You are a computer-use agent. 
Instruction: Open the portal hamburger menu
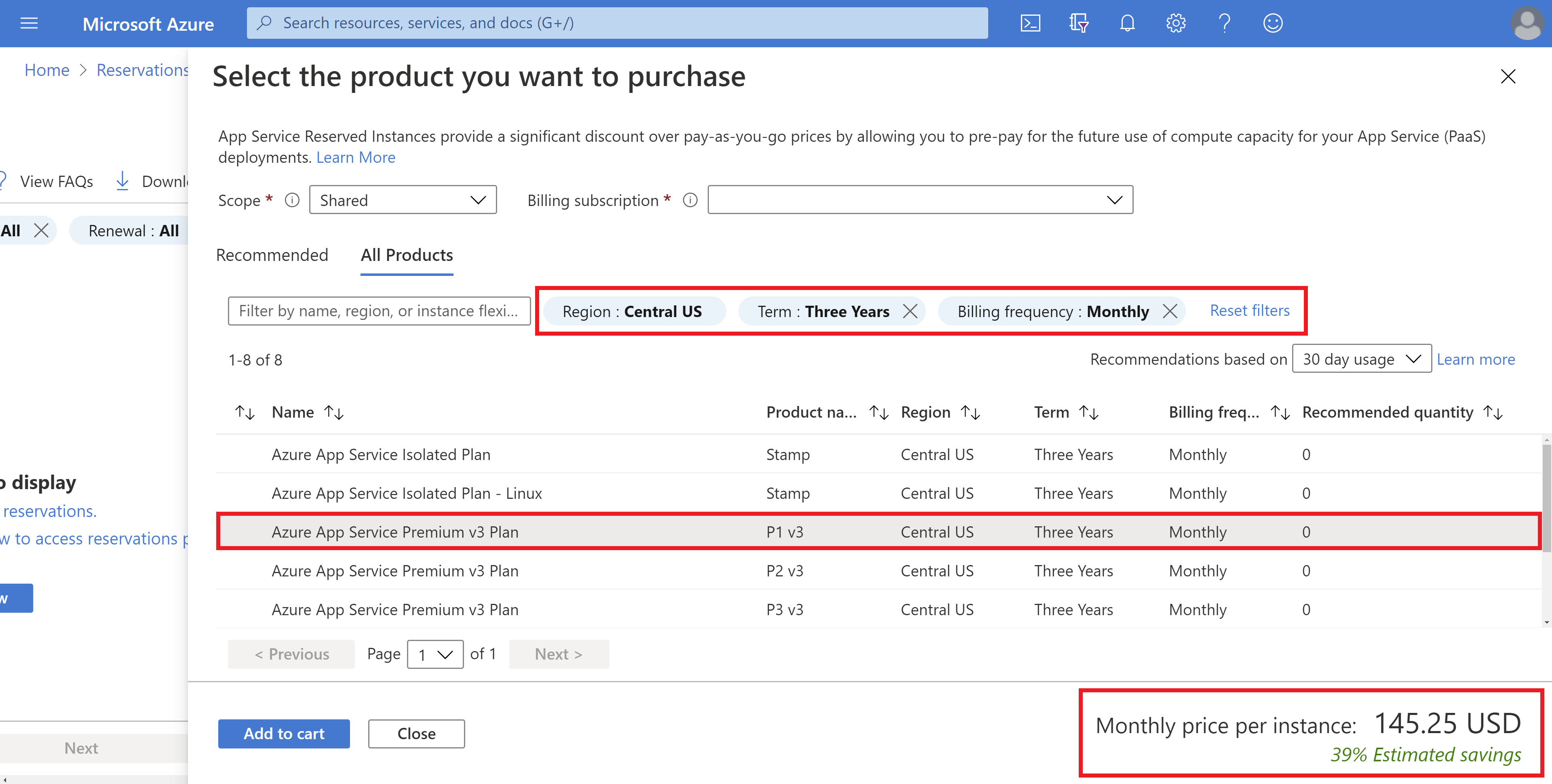click(28, 23)
